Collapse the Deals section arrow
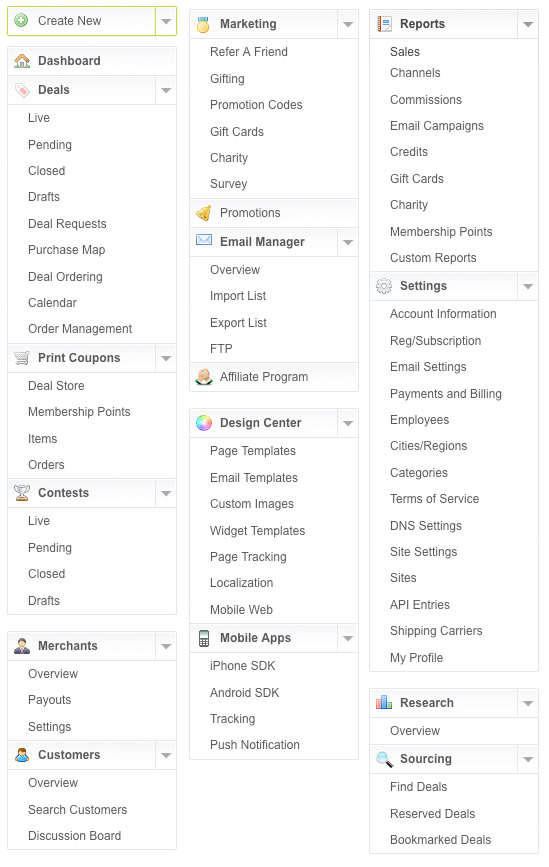This screenshot has height=867, width=549. pos(166,90)
